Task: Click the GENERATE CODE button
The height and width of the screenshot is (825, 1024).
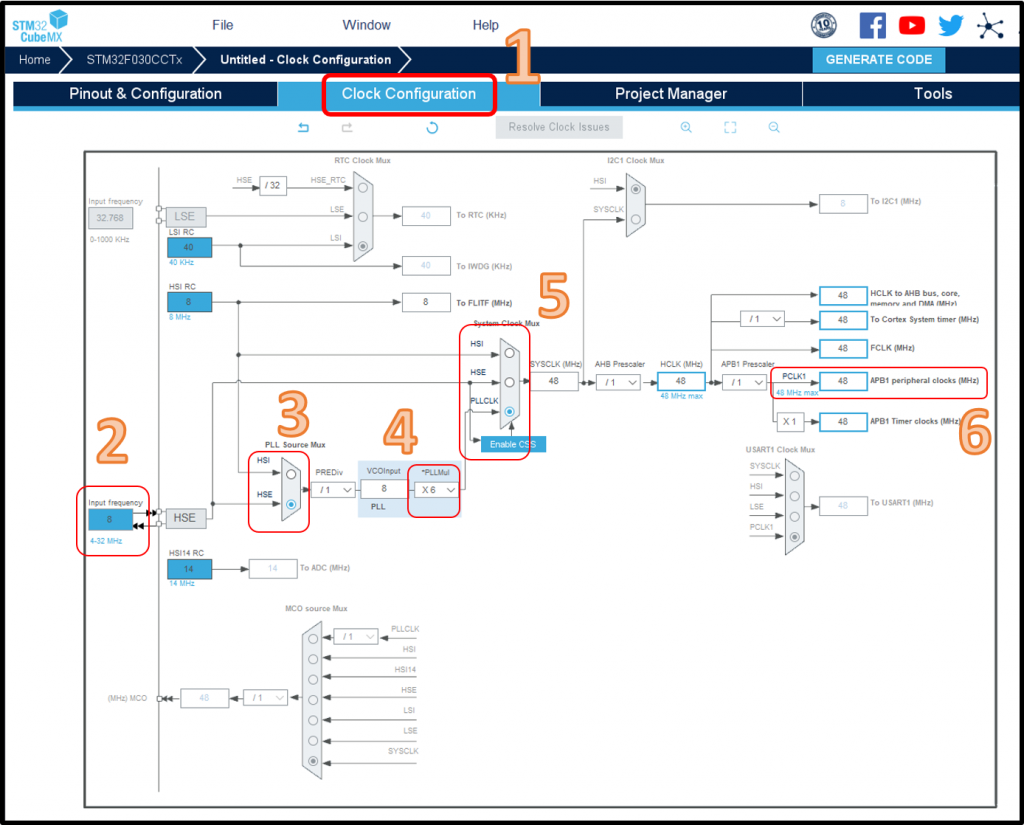Action: [x=878, y=59]
